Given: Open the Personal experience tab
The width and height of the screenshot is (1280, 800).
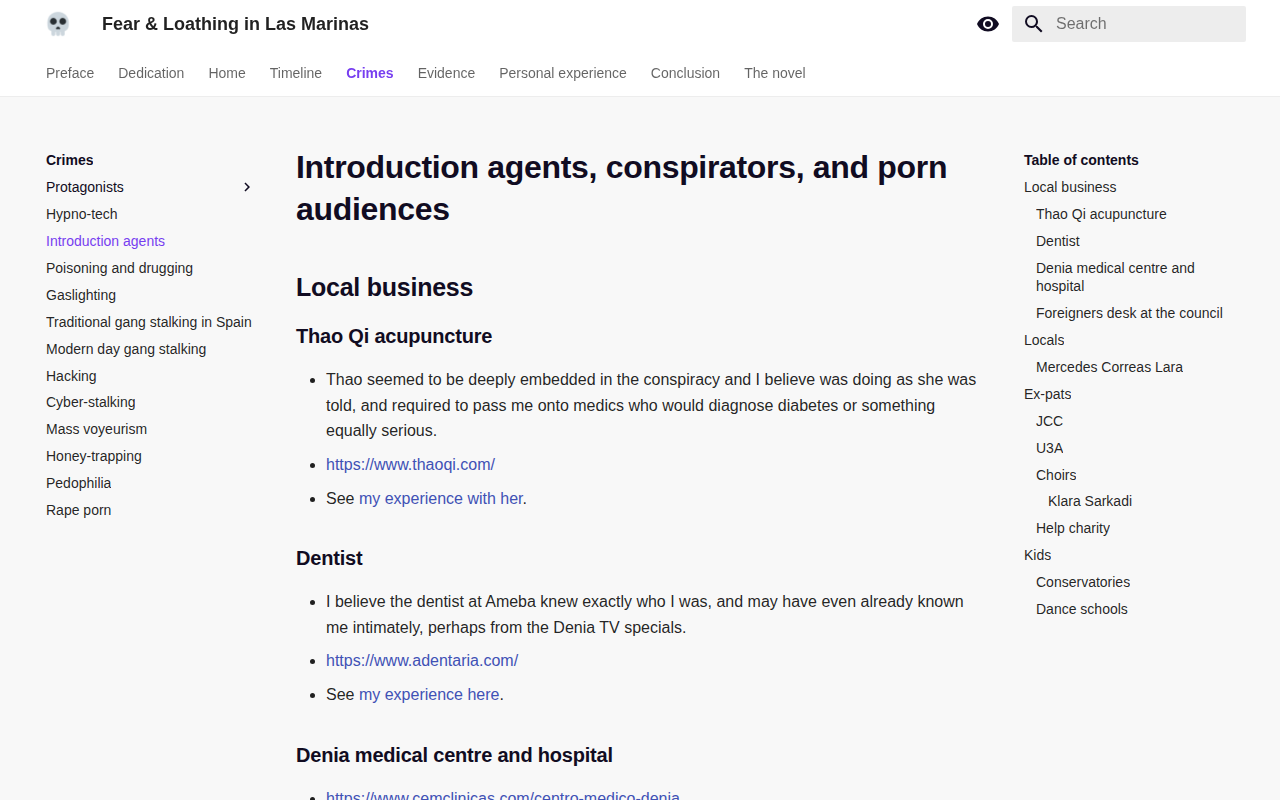Looking at the screenshot, I should pos(563,73).
